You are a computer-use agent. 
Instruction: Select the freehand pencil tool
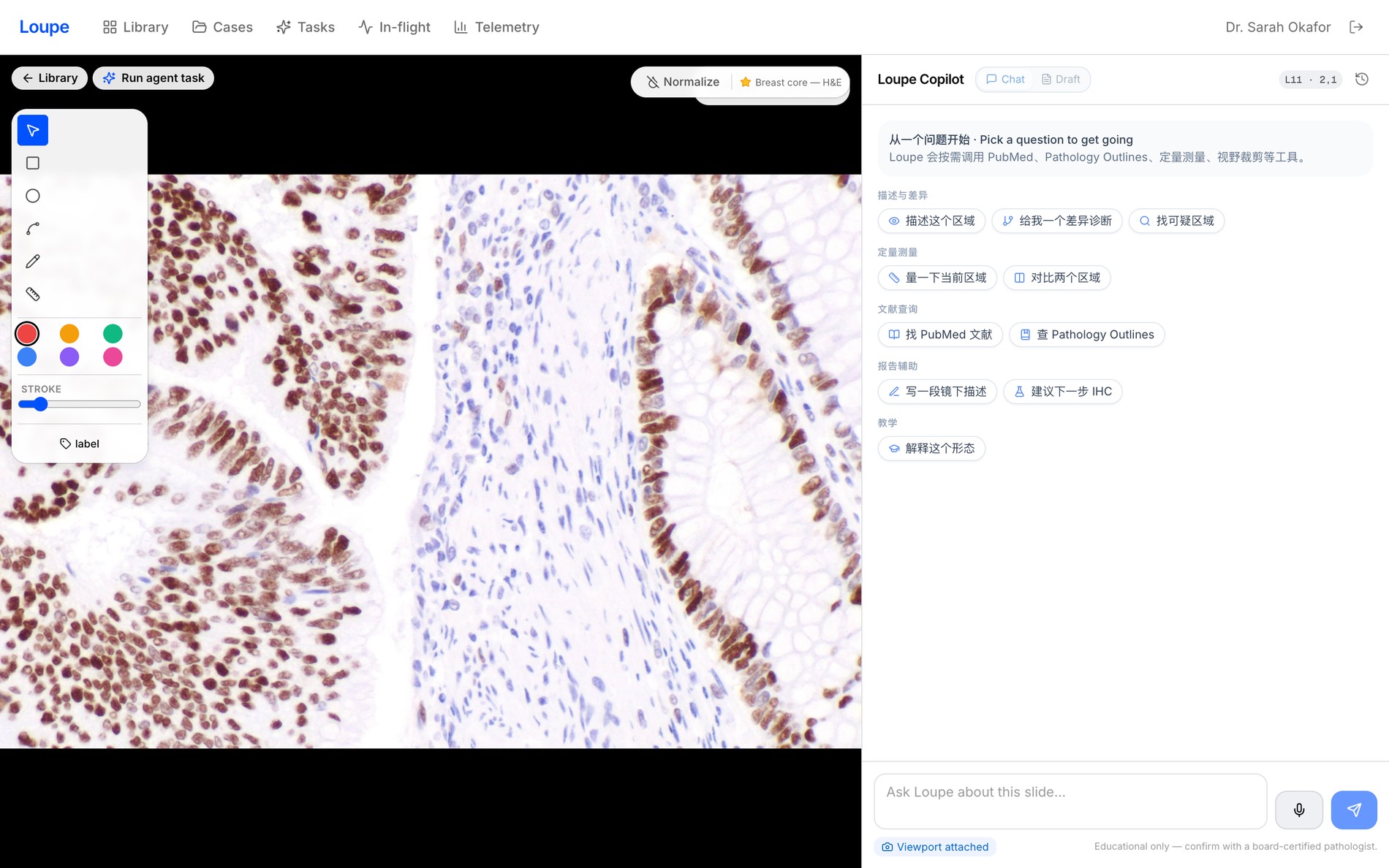pos(33,262)
